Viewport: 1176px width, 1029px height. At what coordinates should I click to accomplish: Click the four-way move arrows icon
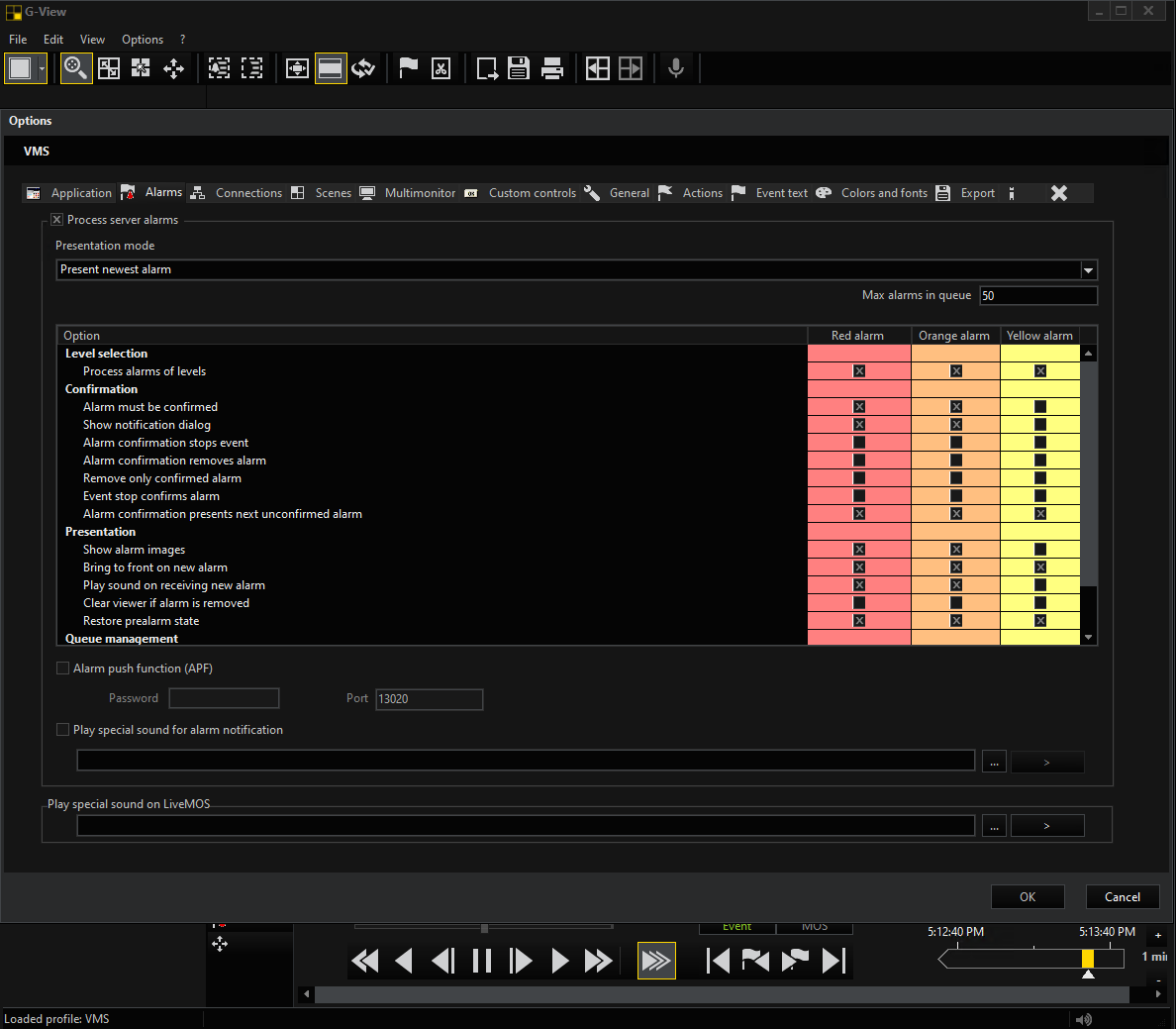(173, 68)
